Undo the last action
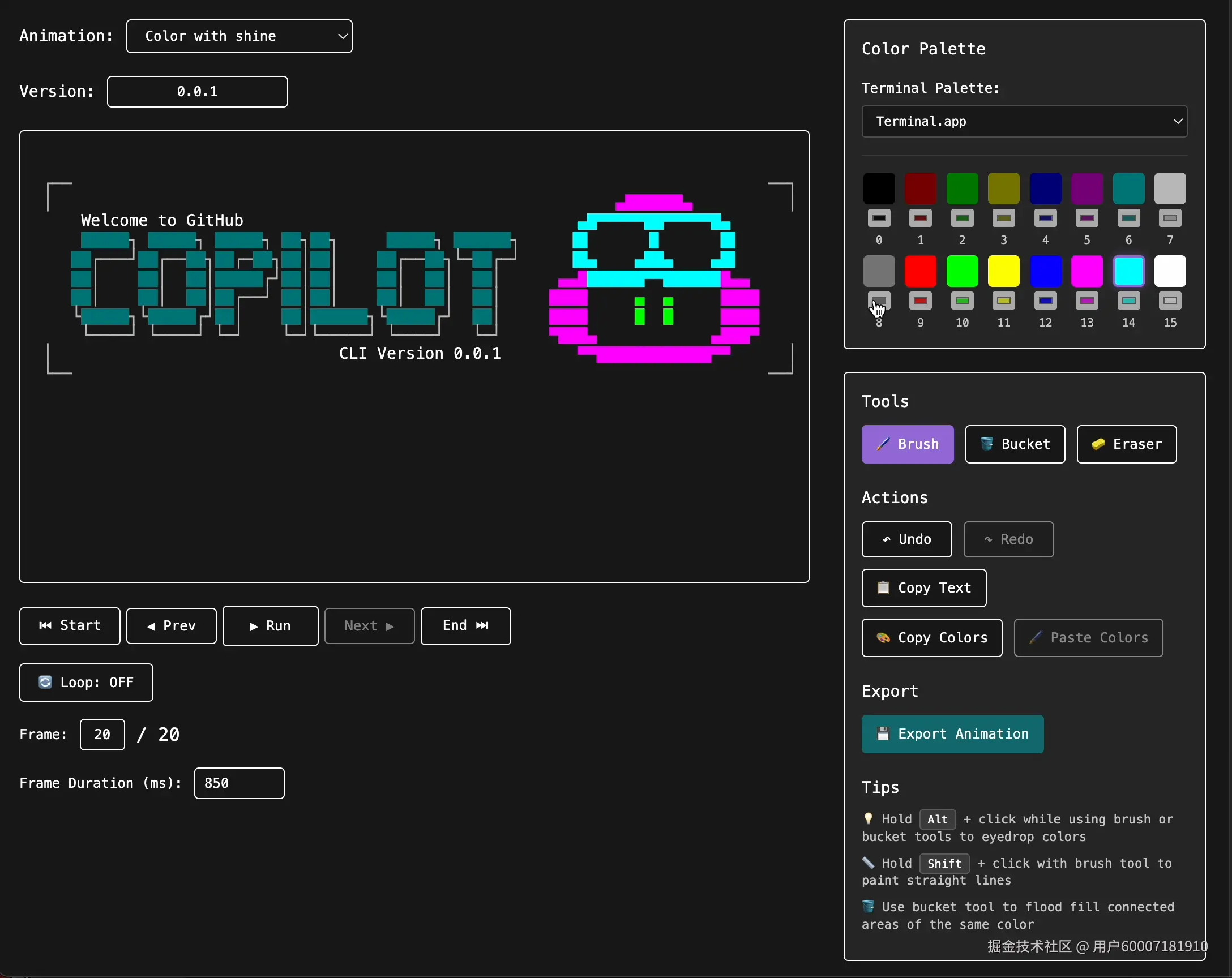The image size is (1232, 978). pyautogui.click(x=907, y=539)
